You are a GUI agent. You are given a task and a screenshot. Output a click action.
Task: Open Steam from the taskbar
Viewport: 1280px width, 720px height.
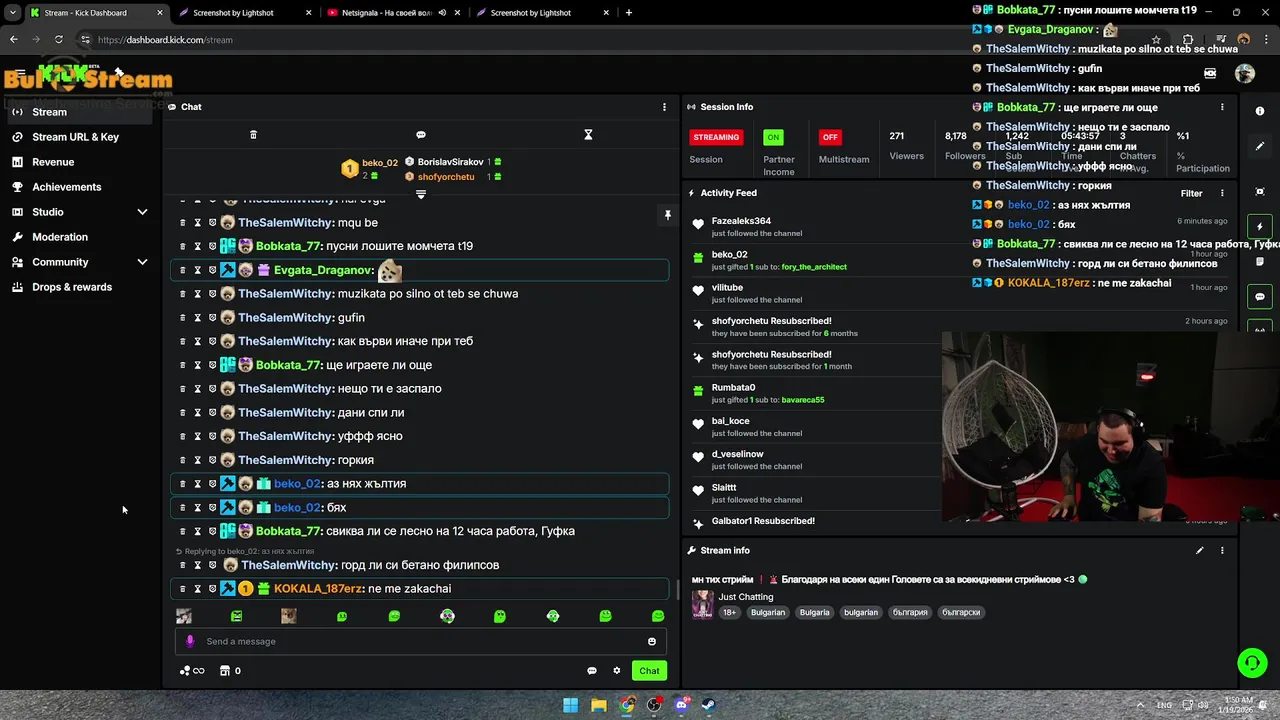pyautogui.click(x=707, y=705)
